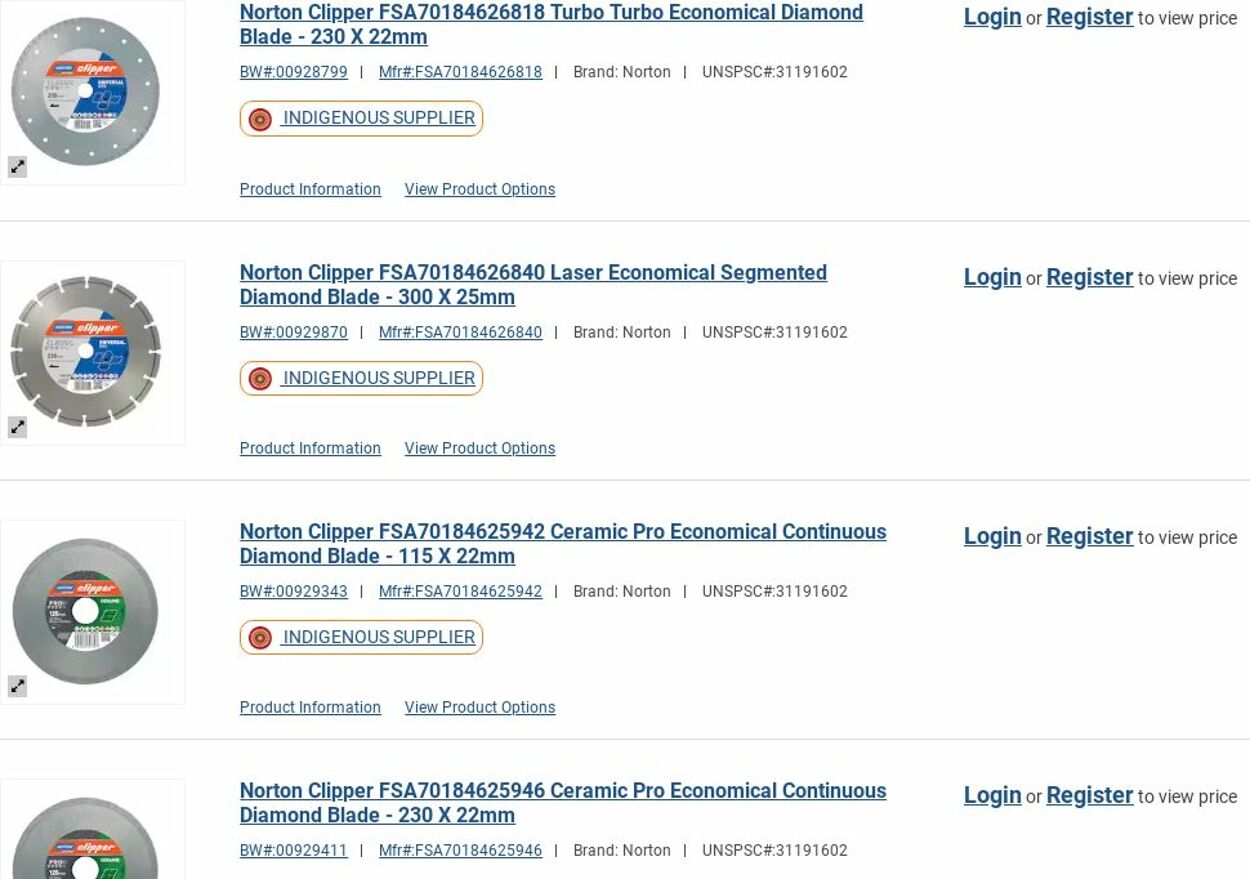
Task: Click Register beside the Laser blade price
Action: (1089, 277)
